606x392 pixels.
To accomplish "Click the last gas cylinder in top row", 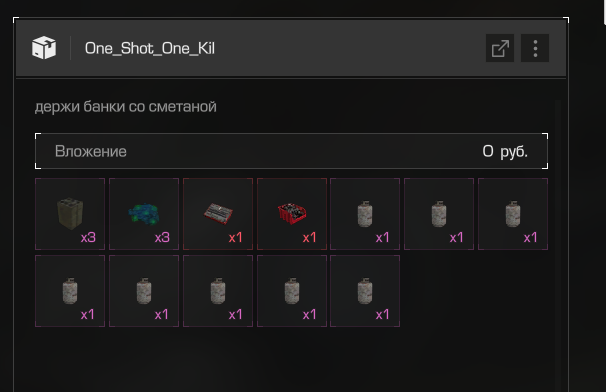I will [513, 214].
